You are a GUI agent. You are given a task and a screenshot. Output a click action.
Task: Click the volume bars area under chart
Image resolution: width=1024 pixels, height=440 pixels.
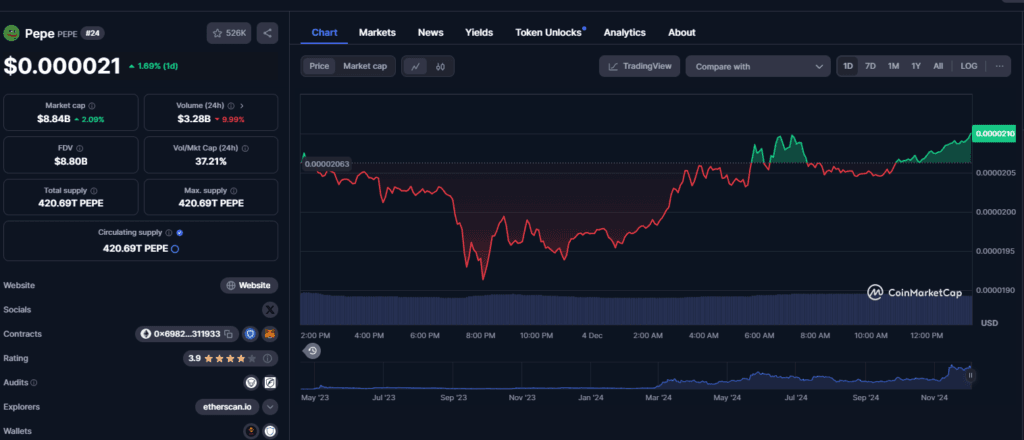(636, 309)
